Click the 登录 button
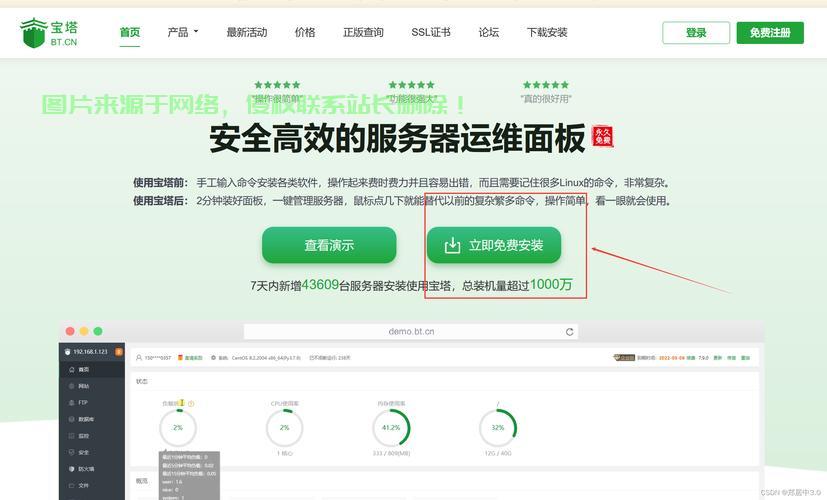Screen dimensions: 827x500 click(696, 33)
